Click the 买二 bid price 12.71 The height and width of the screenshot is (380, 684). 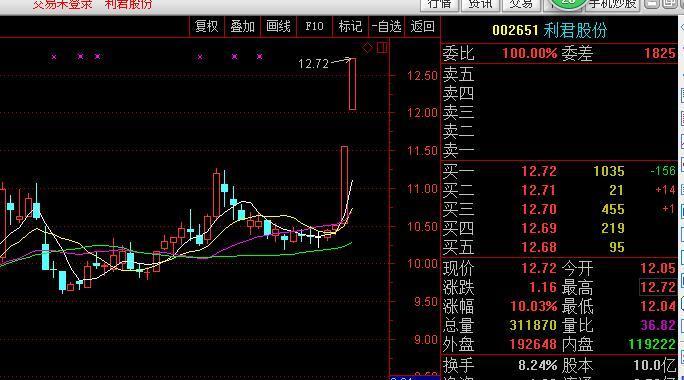click(539, 190)
